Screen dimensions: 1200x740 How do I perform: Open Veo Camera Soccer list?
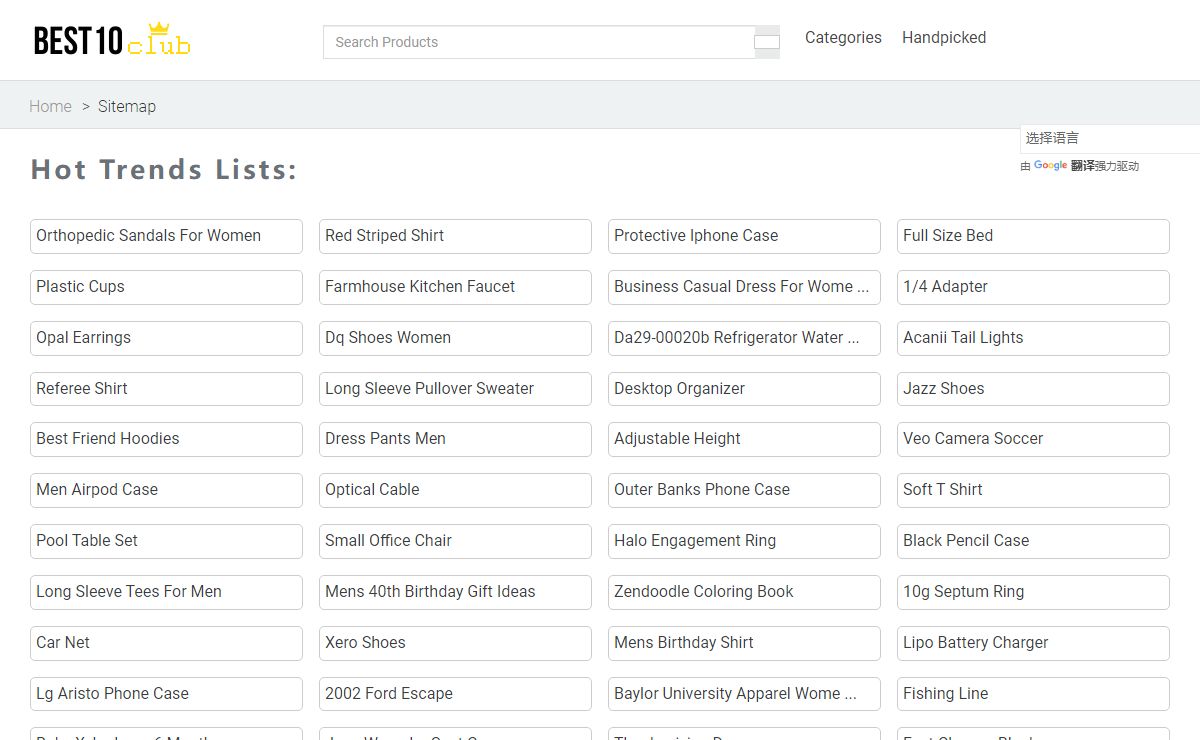click(1033, 439)
